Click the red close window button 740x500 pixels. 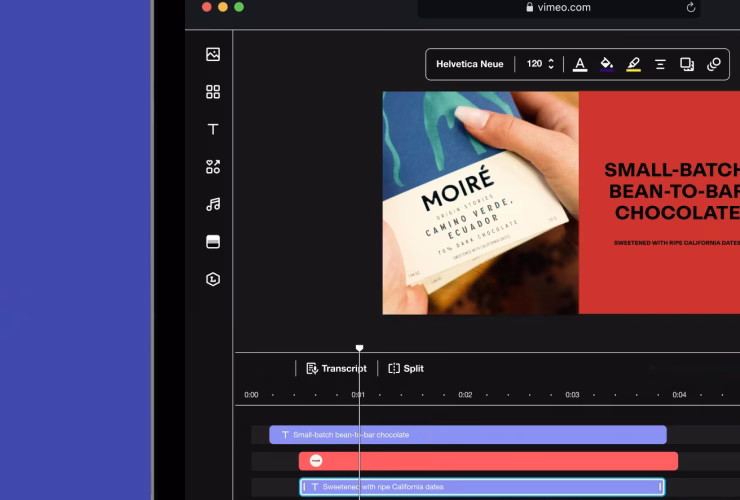click(207, 7)
